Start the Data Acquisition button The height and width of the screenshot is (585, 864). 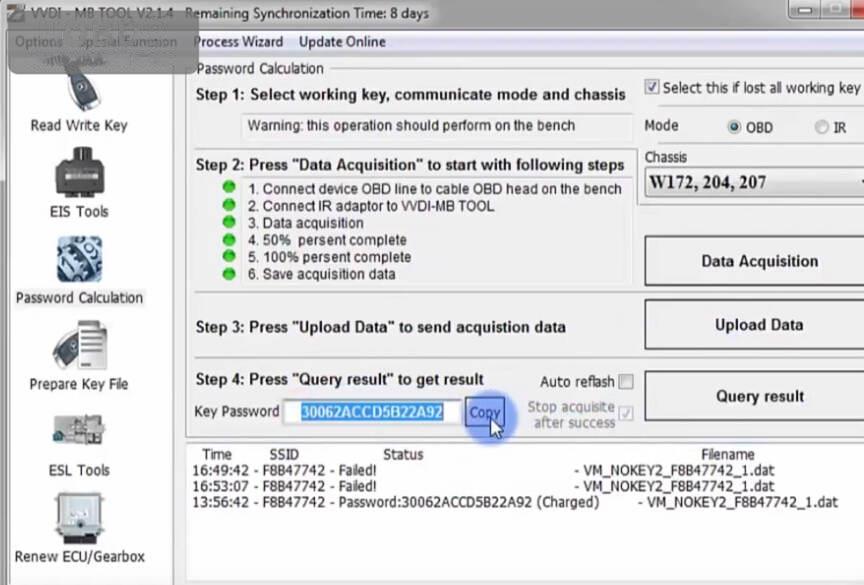[x=754, y=261]
